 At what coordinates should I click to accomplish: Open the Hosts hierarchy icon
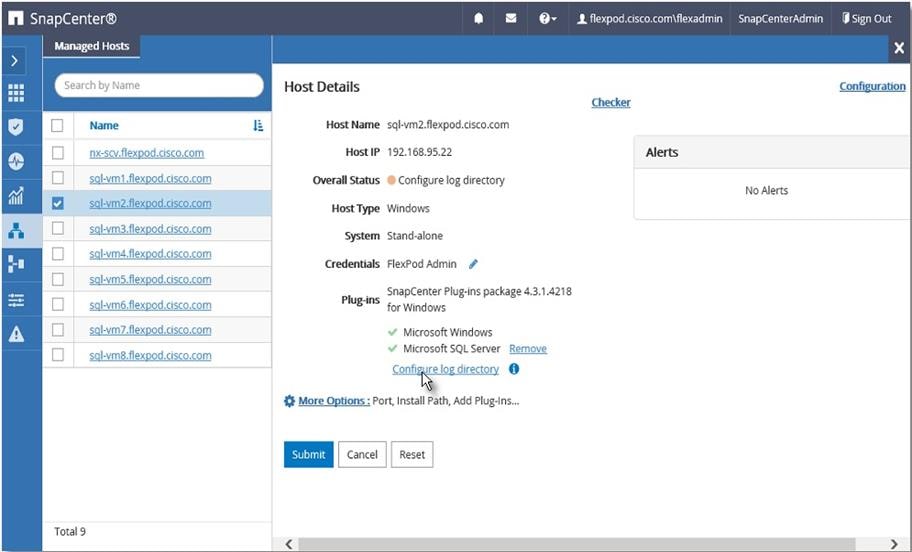[16, 231]
